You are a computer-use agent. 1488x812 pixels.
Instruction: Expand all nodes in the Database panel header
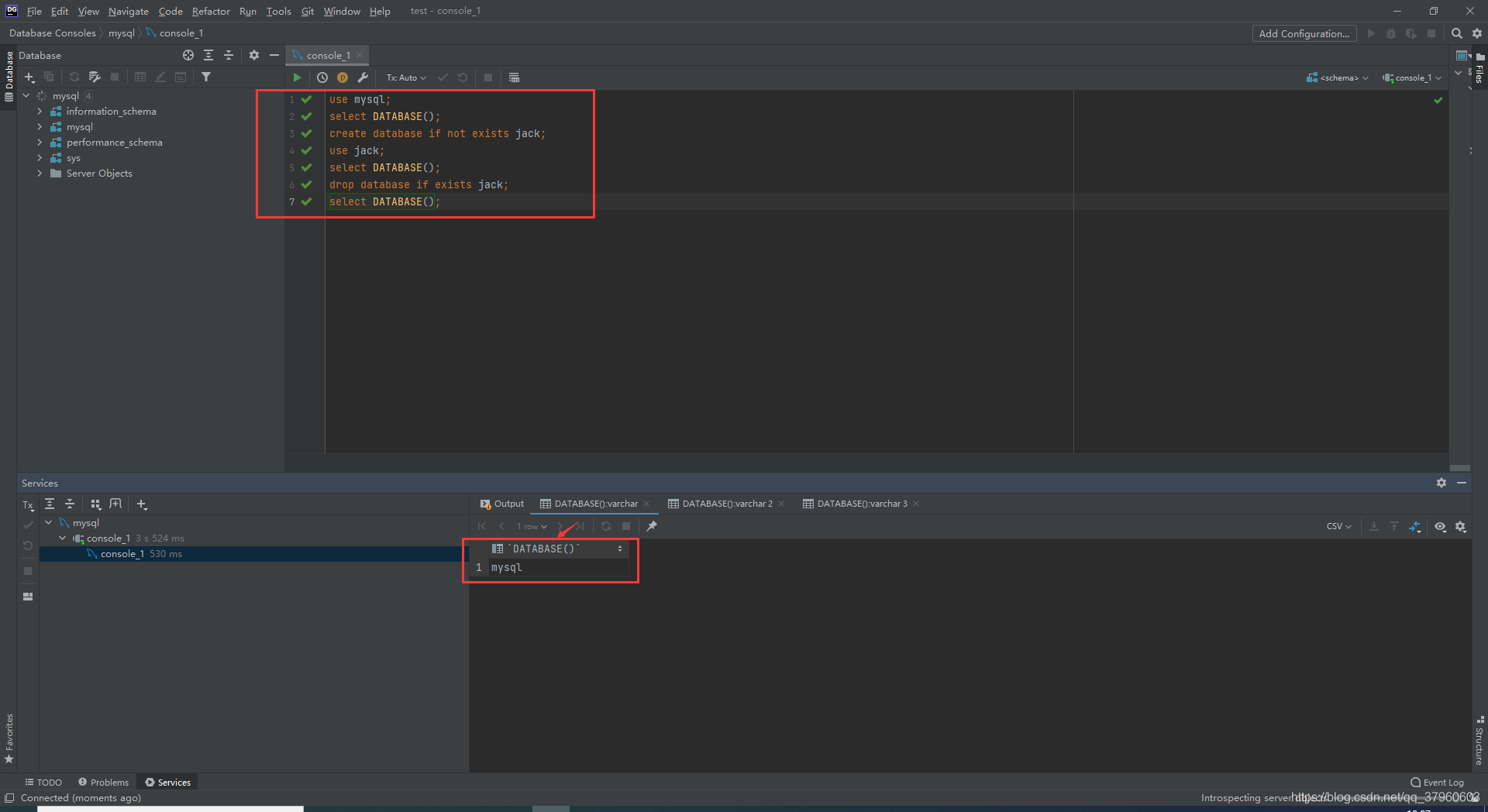coord(208,55)
